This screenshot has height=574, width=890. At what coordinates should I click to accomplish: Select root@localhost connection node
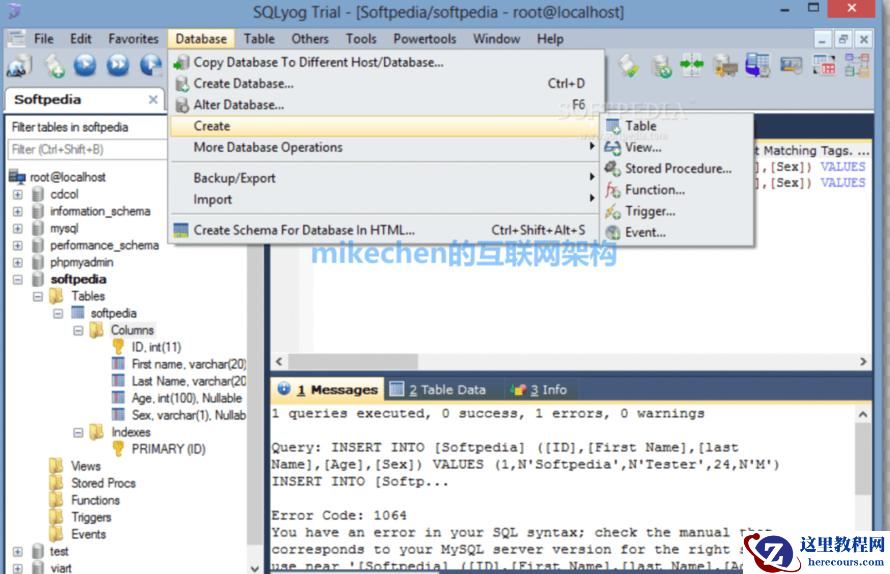pos(68,177)
